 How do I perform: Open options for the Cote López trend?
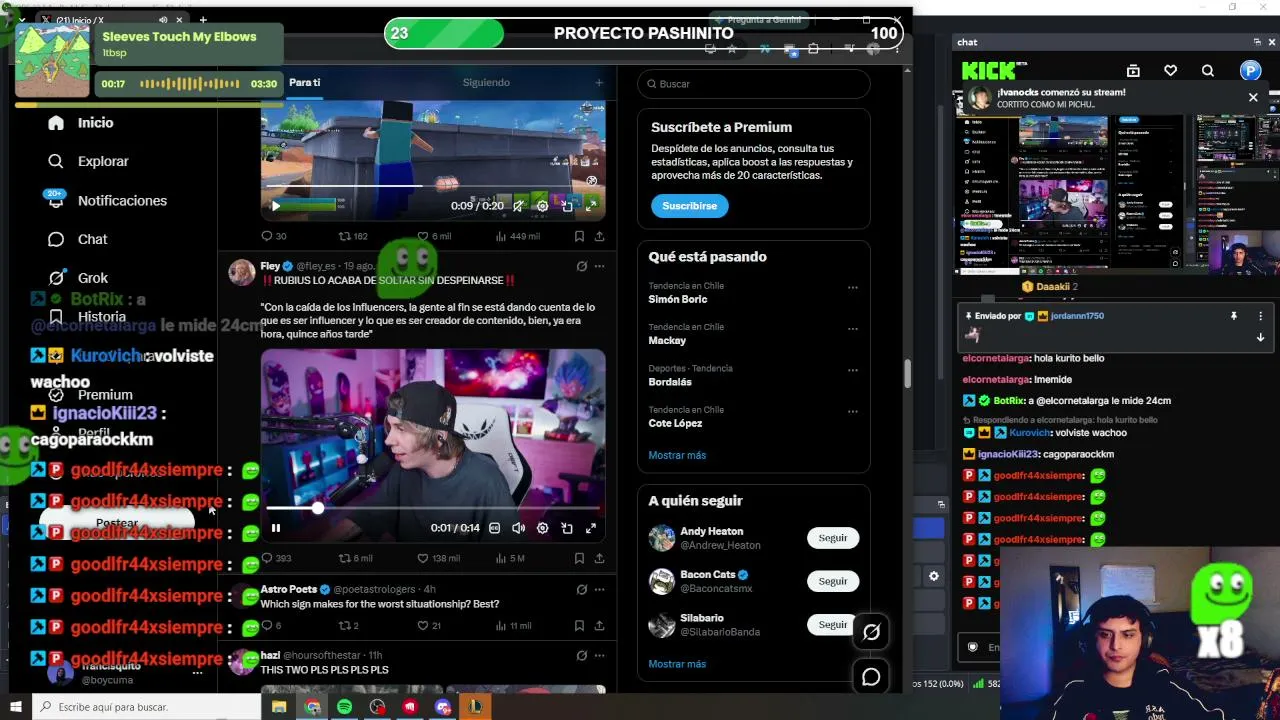tap(853, 412)
